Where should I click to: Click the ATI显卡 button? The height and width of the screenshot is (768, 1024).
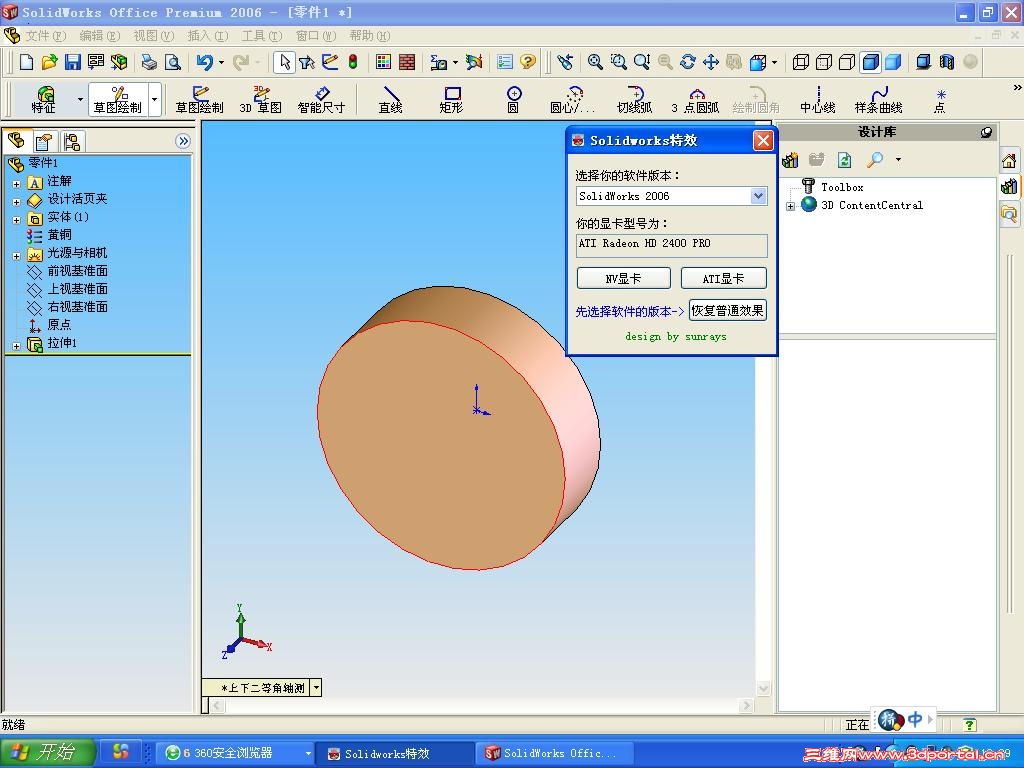click(x=724, y=278)
